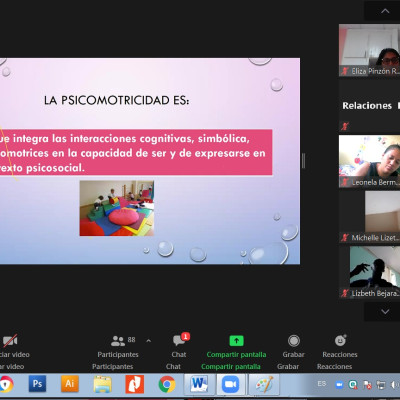This screenshot has width=400, height=400.
Task: Open Photoshop from the taskbar
Action: (37, 384)
